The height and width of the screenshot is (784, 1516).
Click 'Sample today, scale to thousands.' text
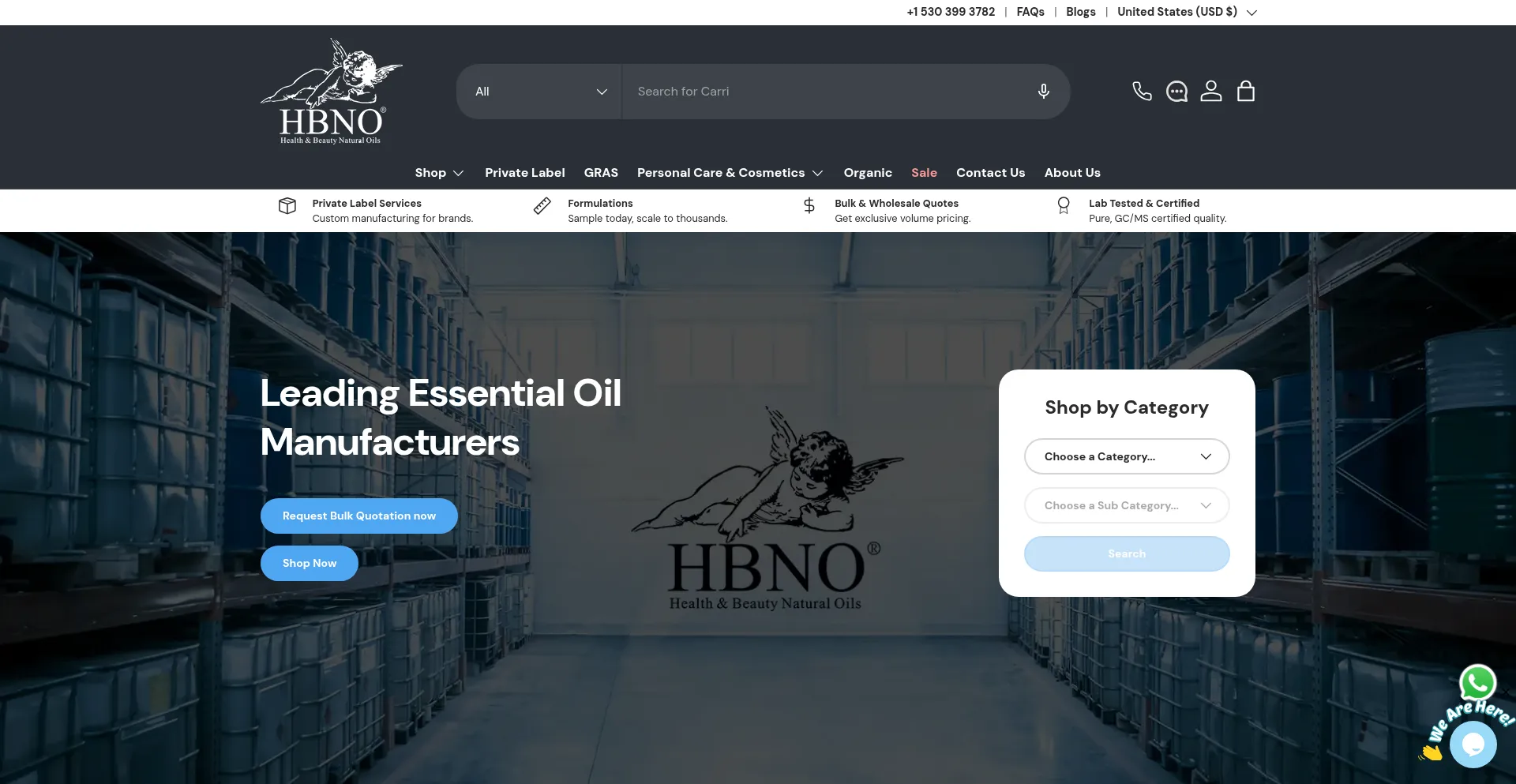[x=647, y=219]
